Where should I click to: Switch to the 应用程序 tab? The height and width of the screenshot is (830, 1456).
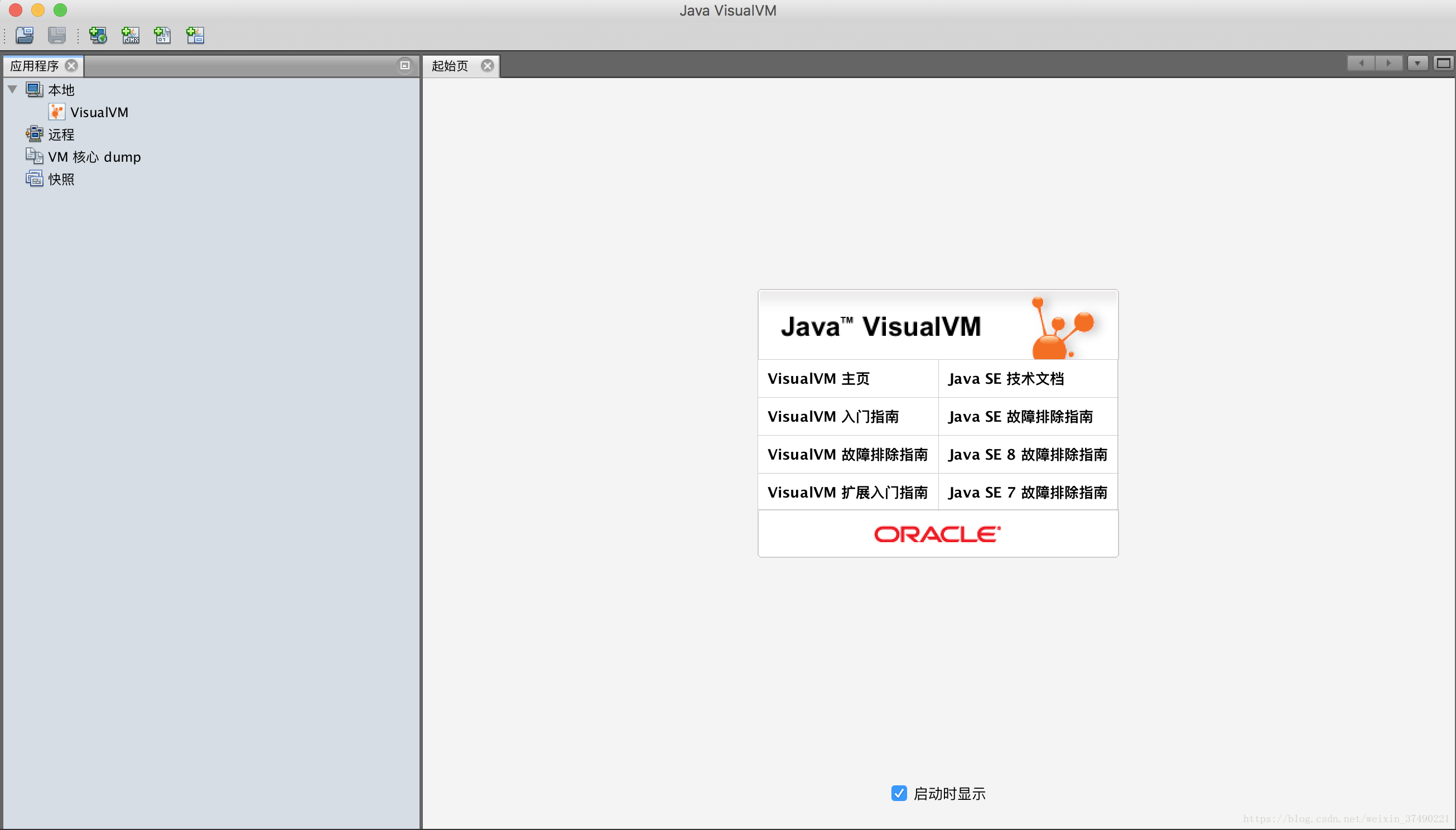[x=34, y=66]
